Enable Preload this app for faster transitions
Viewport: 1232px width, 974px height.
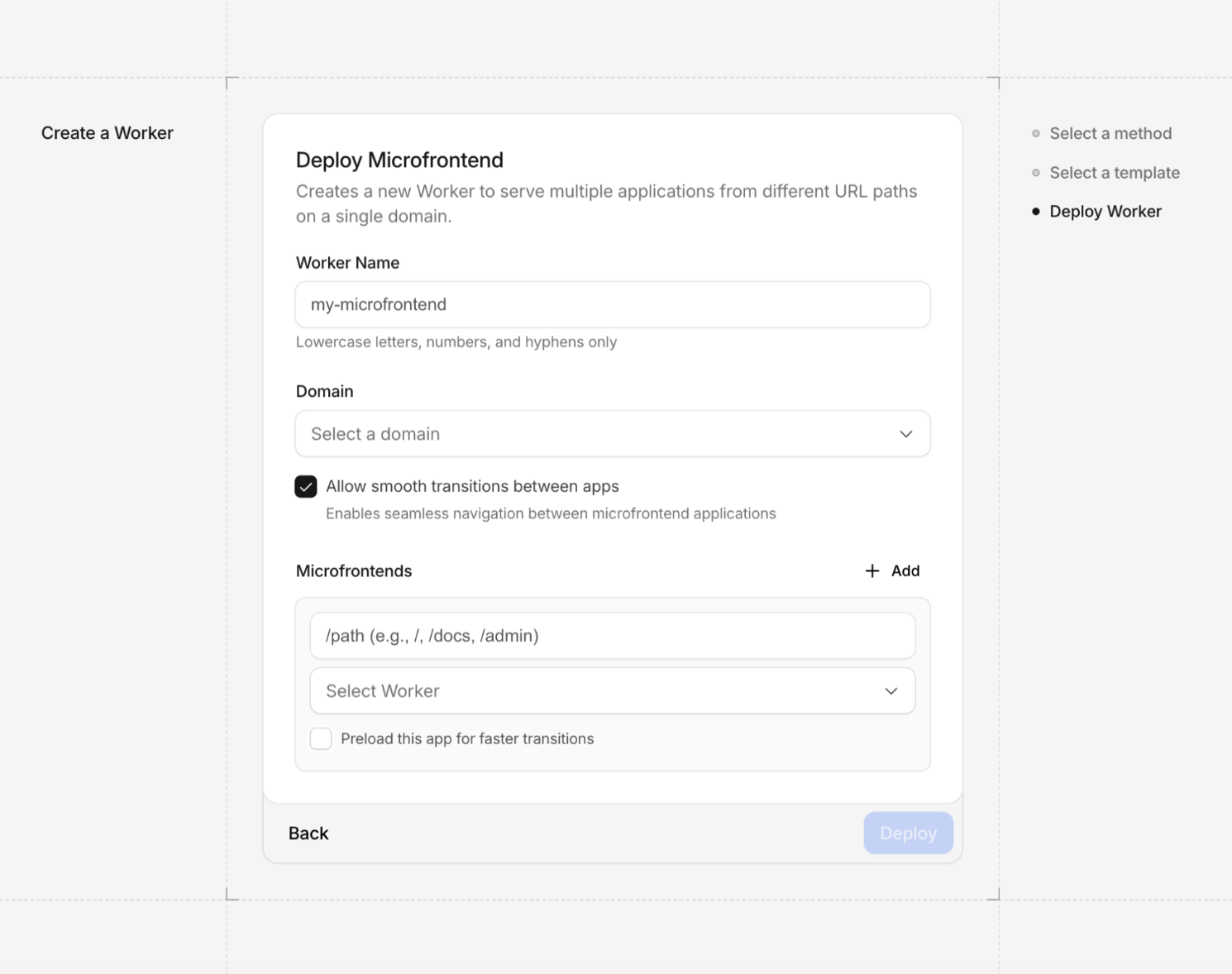321,738
